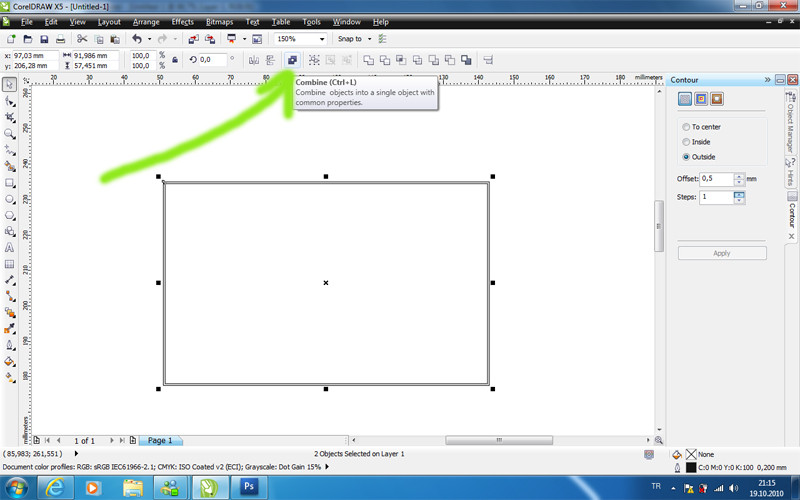Collapse the Contour docker chevrons

pyautogui.click(x=767, y=80)
